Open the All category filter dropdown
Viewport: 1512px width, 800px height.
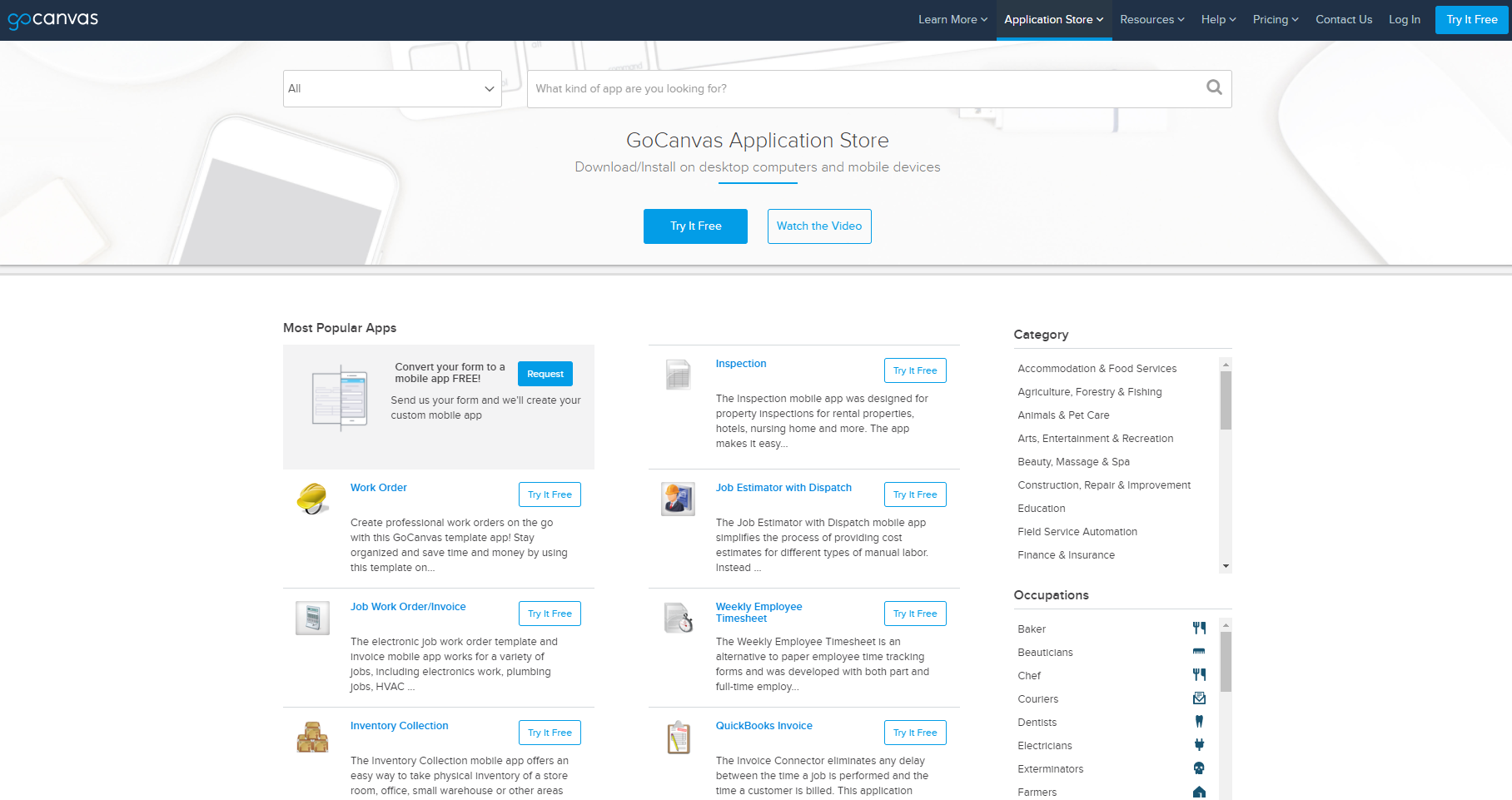click(x=391, y=88)
